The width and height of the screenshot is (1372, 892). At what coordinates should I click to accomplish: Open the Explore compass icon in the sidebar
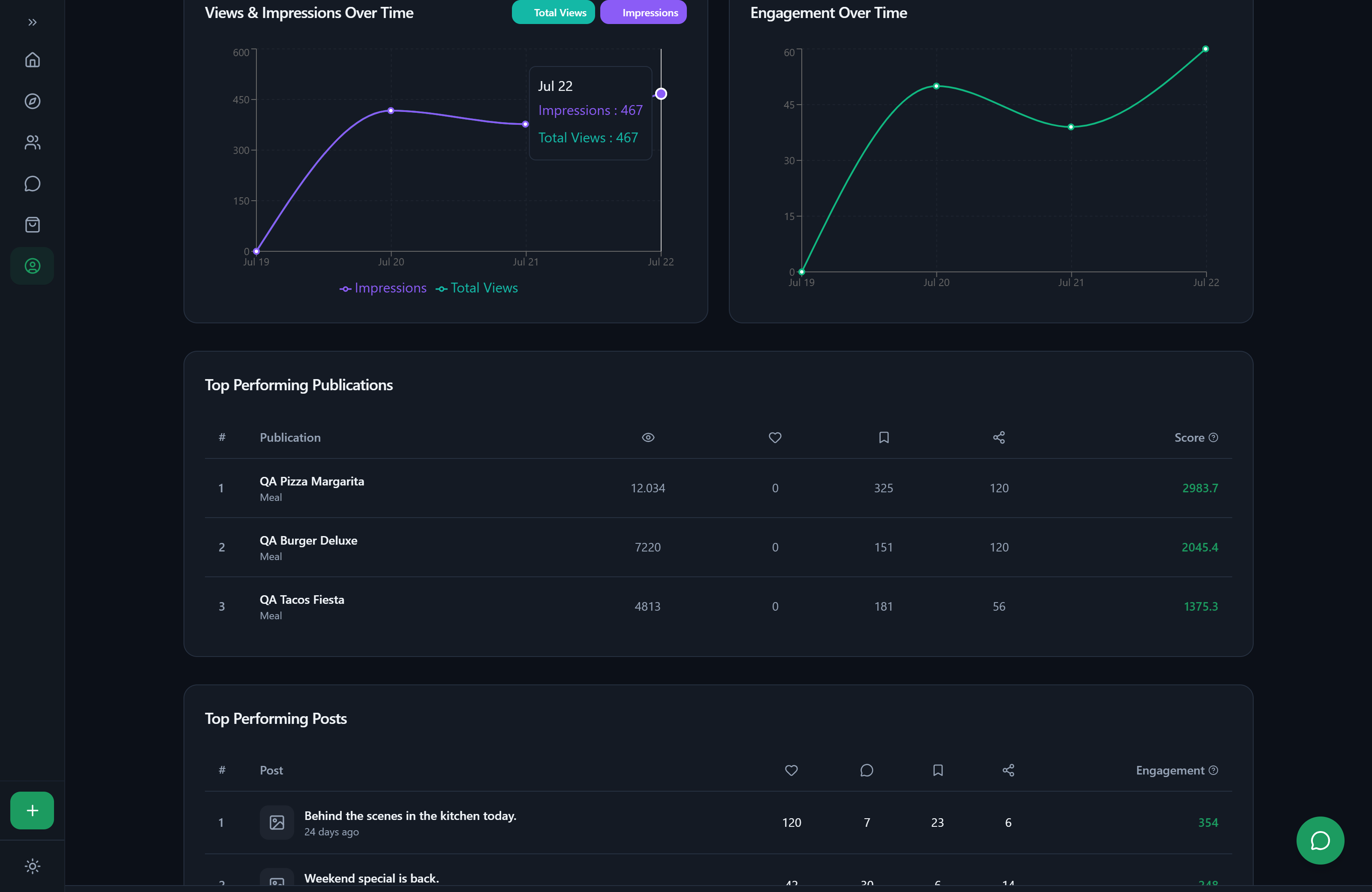32,101
